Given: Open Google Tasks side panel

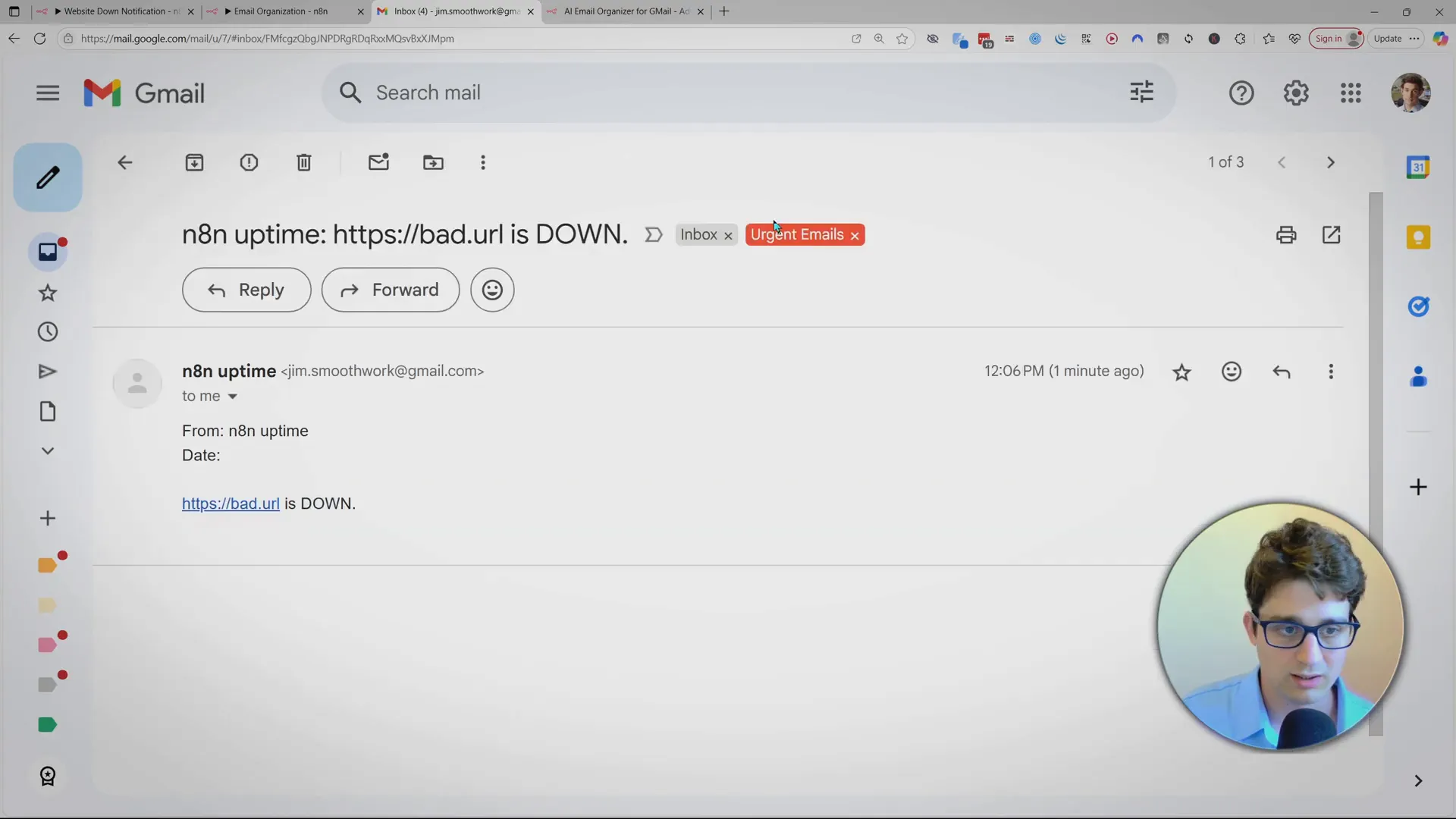Looking at the screenshot, I should tap(1418, 306).
